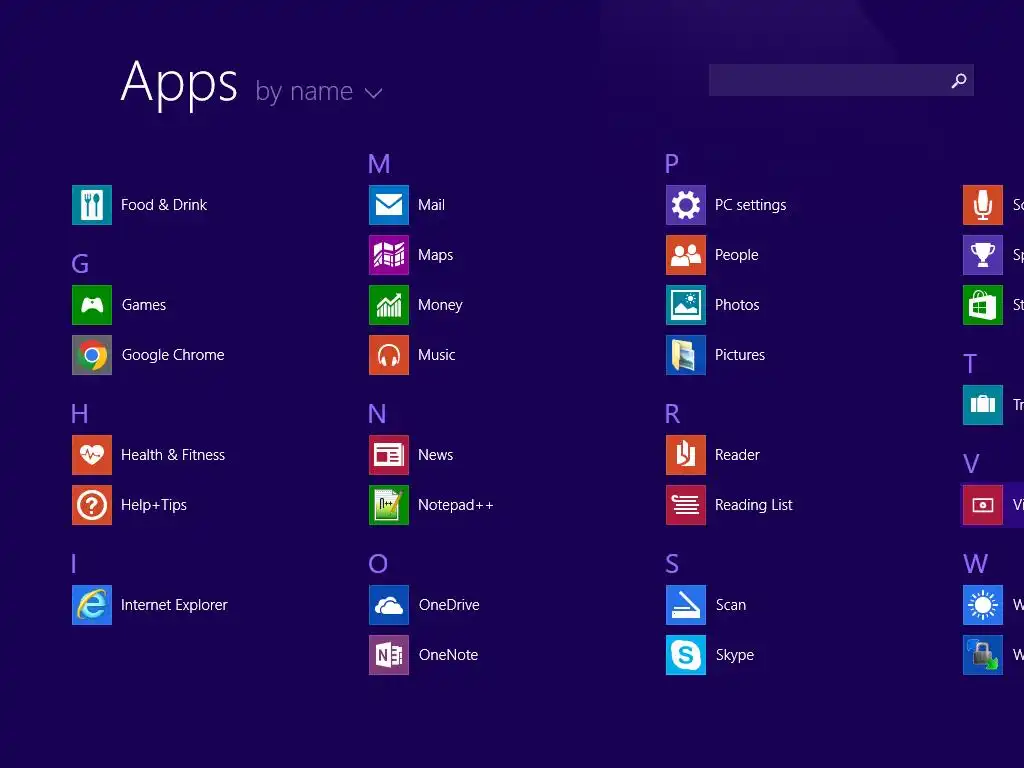Open the Store shopping bag icon
This screenshot has height=768, width=1024.
(983, 305)
